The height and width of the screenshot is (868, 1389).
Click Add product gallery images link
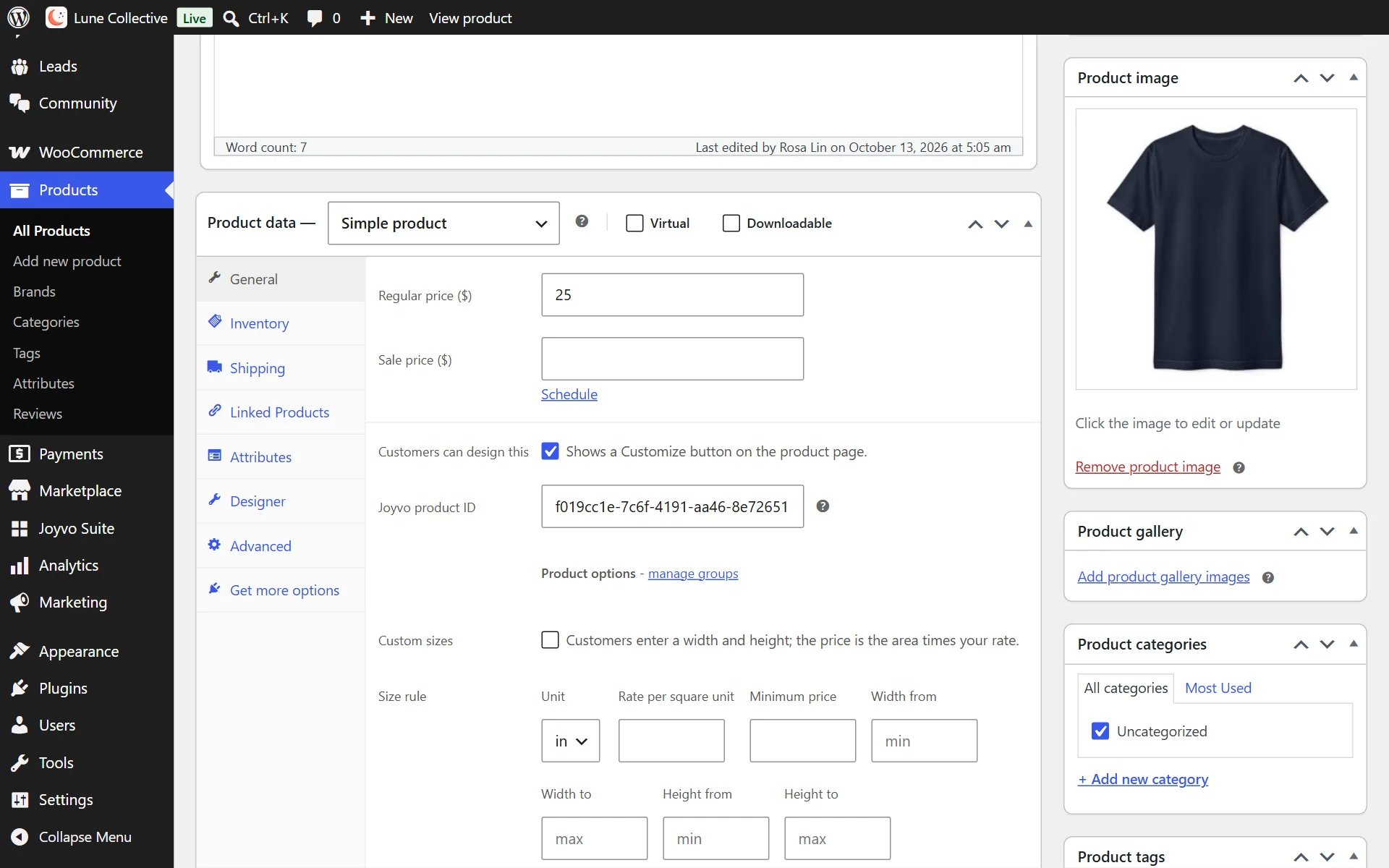1163,576
